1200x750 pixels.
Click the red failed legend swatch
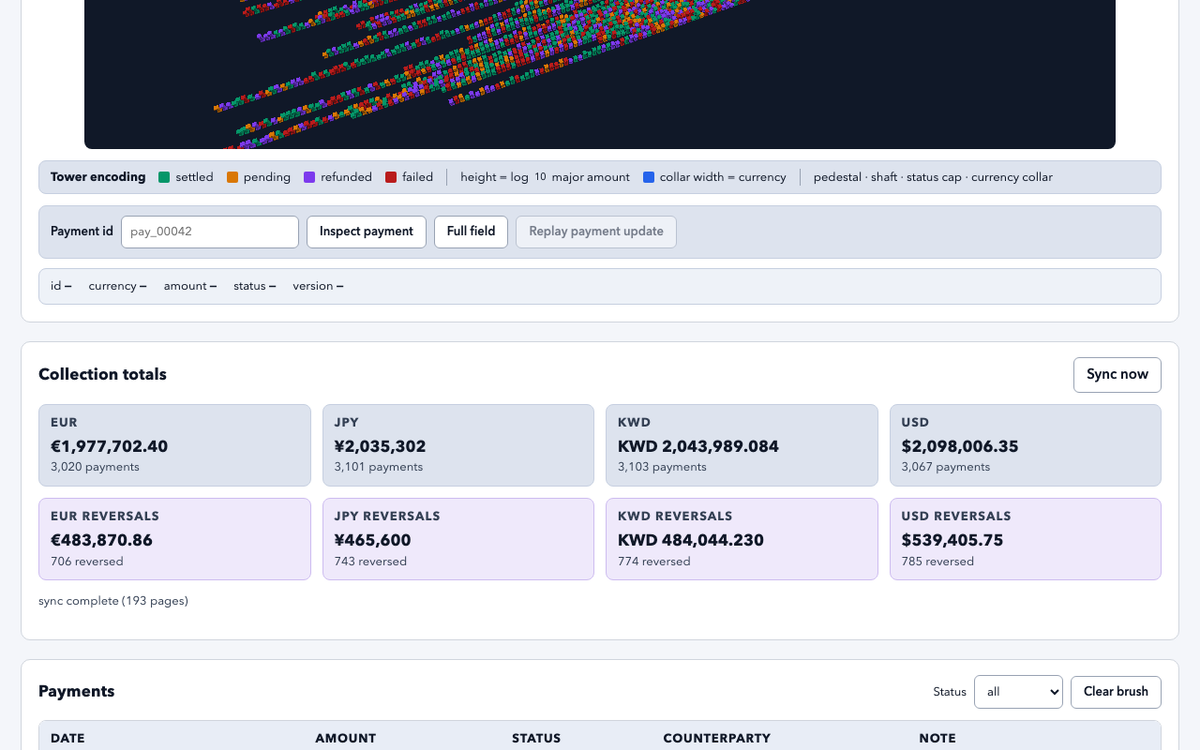pyautogui.click(x=391, y=178)
